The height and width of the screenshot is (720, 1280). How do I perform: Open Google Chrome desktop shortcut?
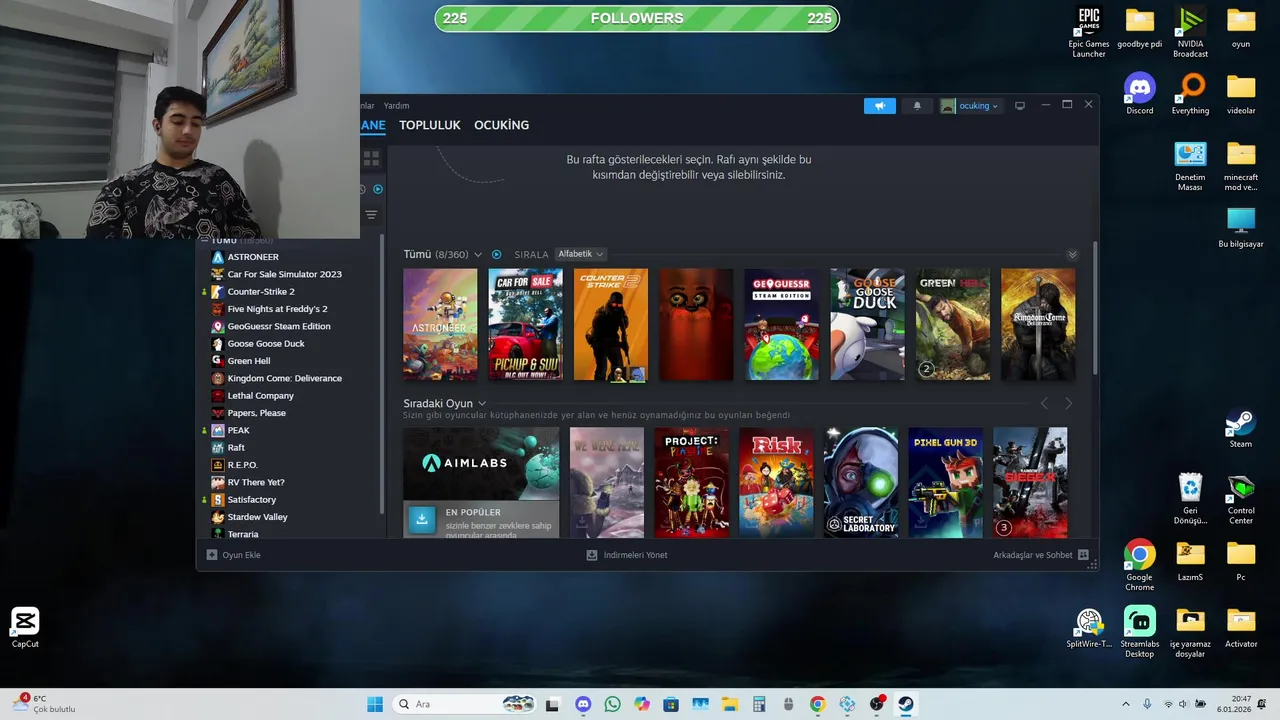point(1140,565)
